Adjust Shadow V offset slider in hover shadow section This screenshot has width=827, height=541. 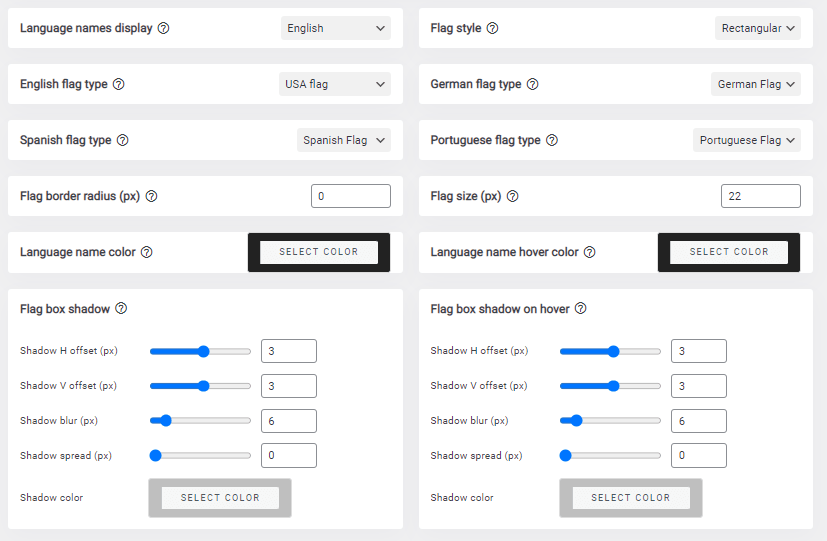pyautogui.click(x=610, y=386)
